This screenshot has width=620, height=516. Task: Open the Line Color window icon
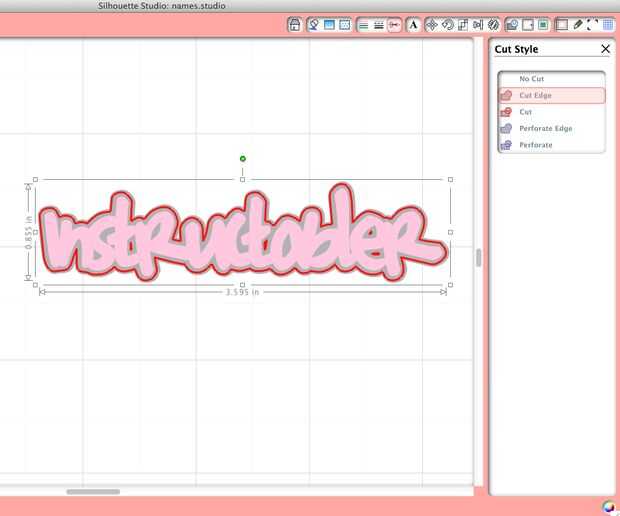tap(363, 25)
